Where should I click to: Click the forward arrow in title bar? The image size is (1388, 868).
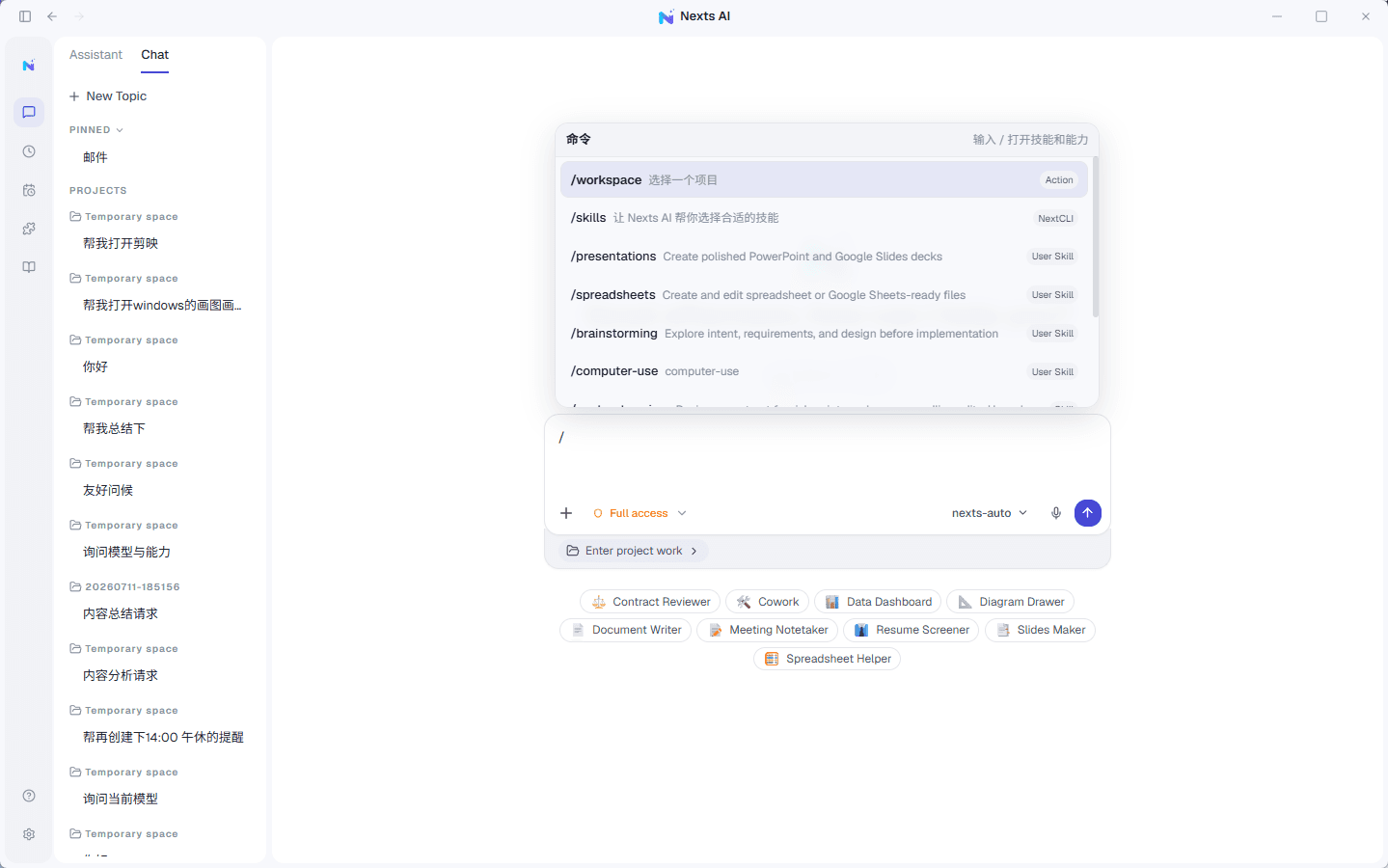[79, 16]
